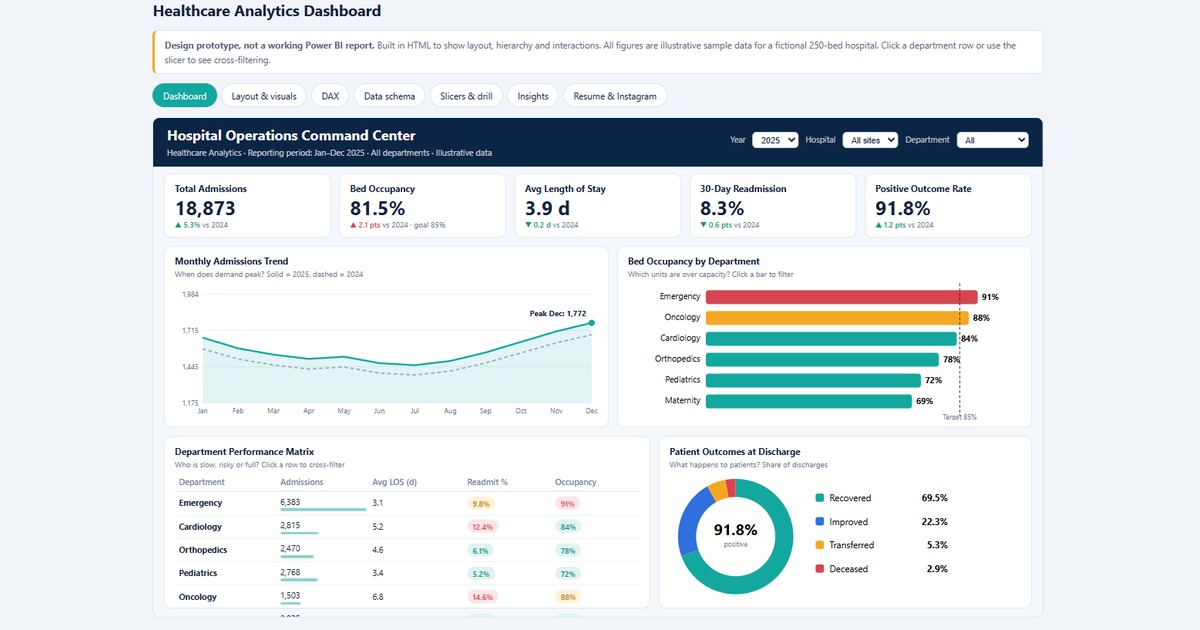The image size is (1200, 630).
Task: Open the Insights tab
Action: [533, 96]
